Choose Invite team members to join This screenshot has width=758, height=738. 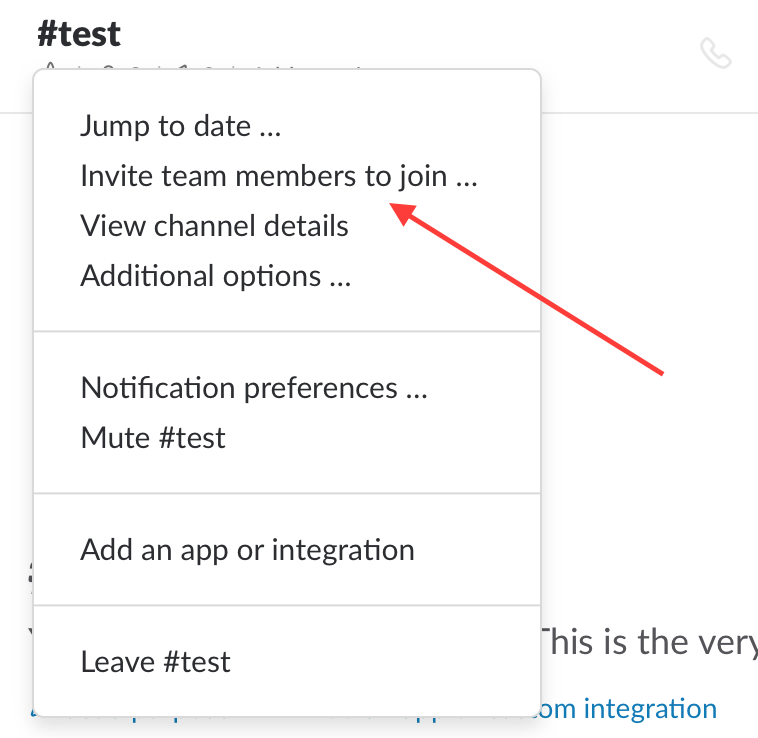click(x=278, y=175)
